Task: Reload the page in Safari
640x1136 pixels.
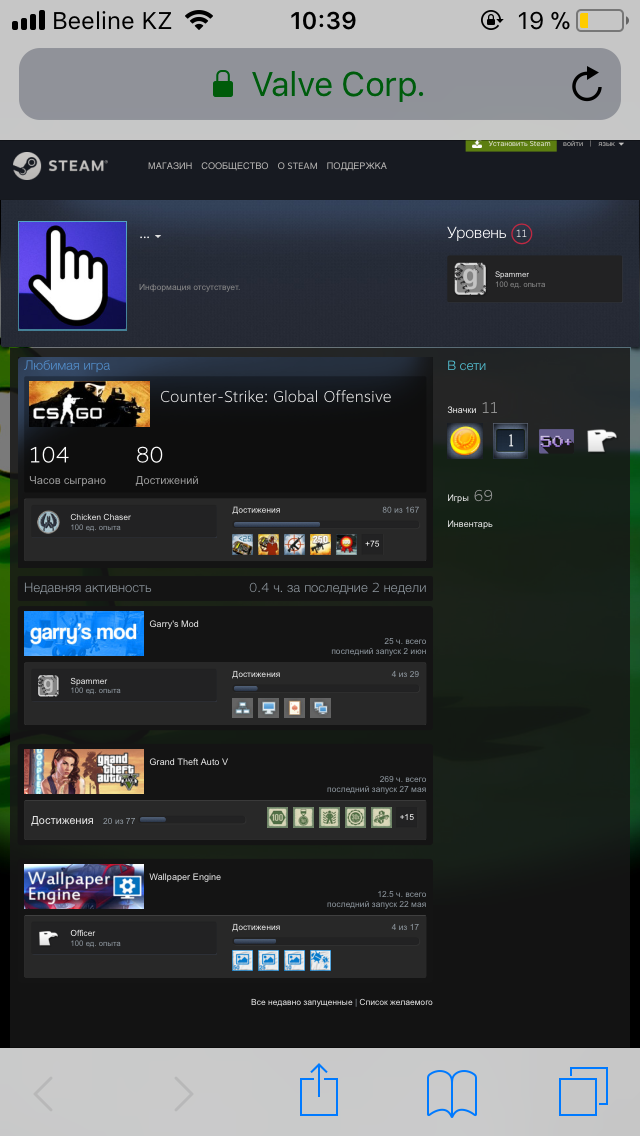Action: 586,84
